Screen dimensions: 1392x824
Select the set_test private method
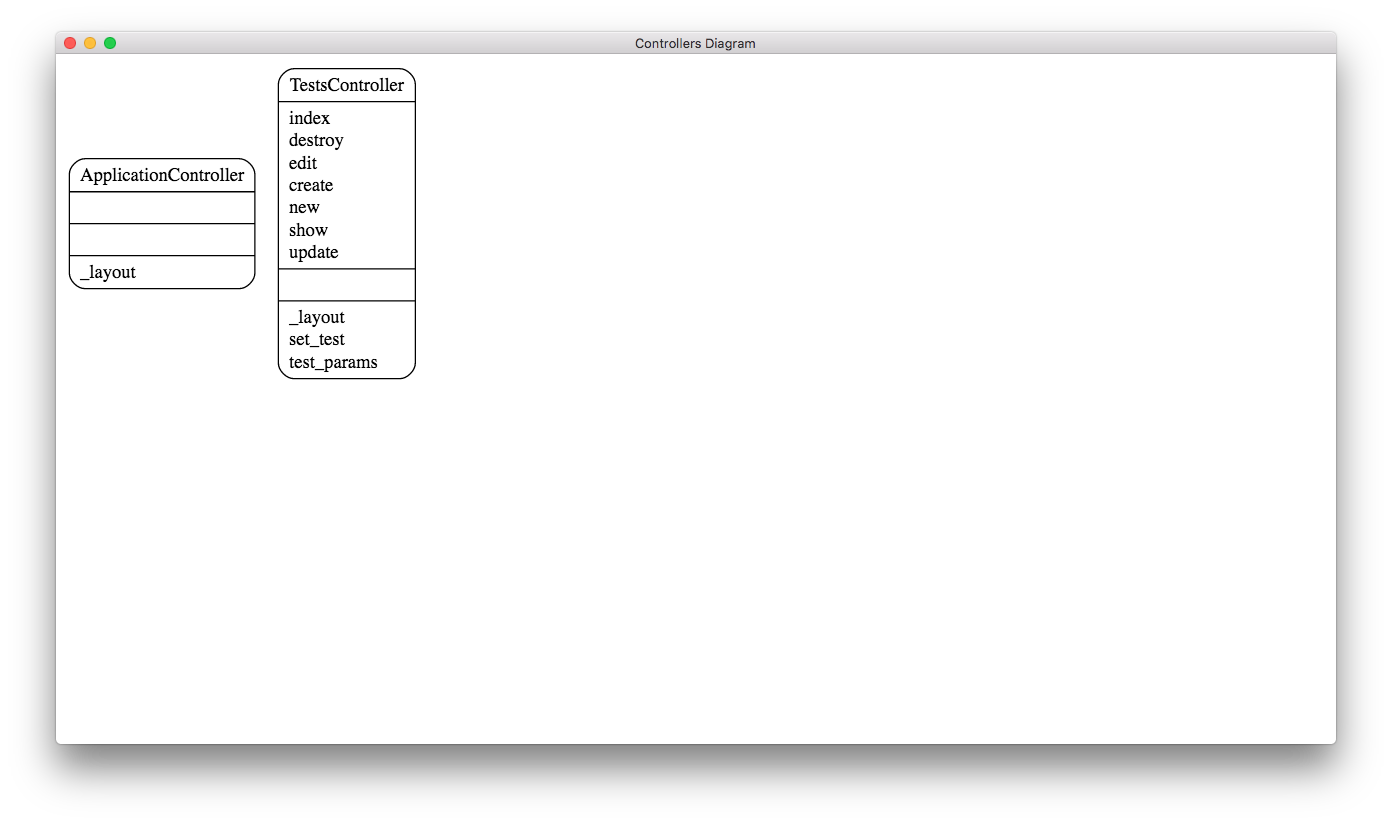[x=317, y=339]
